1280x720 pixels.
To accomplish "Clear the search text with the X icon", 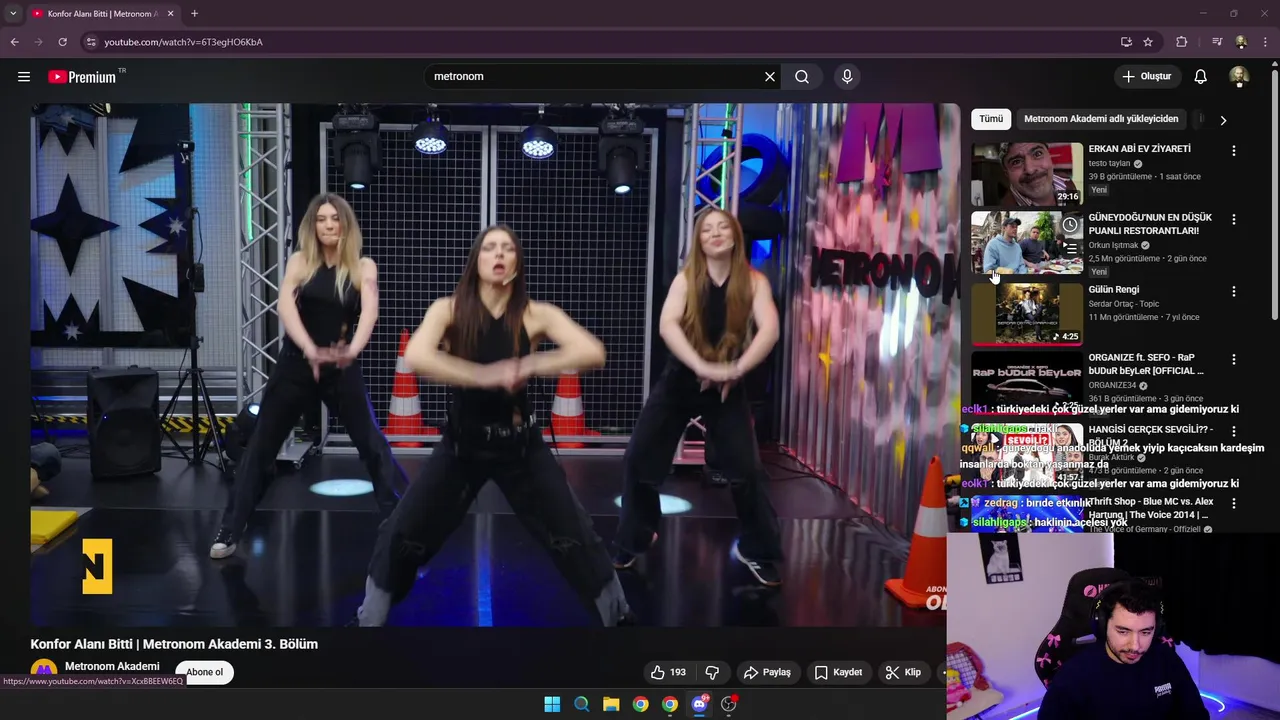I will click(x=770, y=76).
